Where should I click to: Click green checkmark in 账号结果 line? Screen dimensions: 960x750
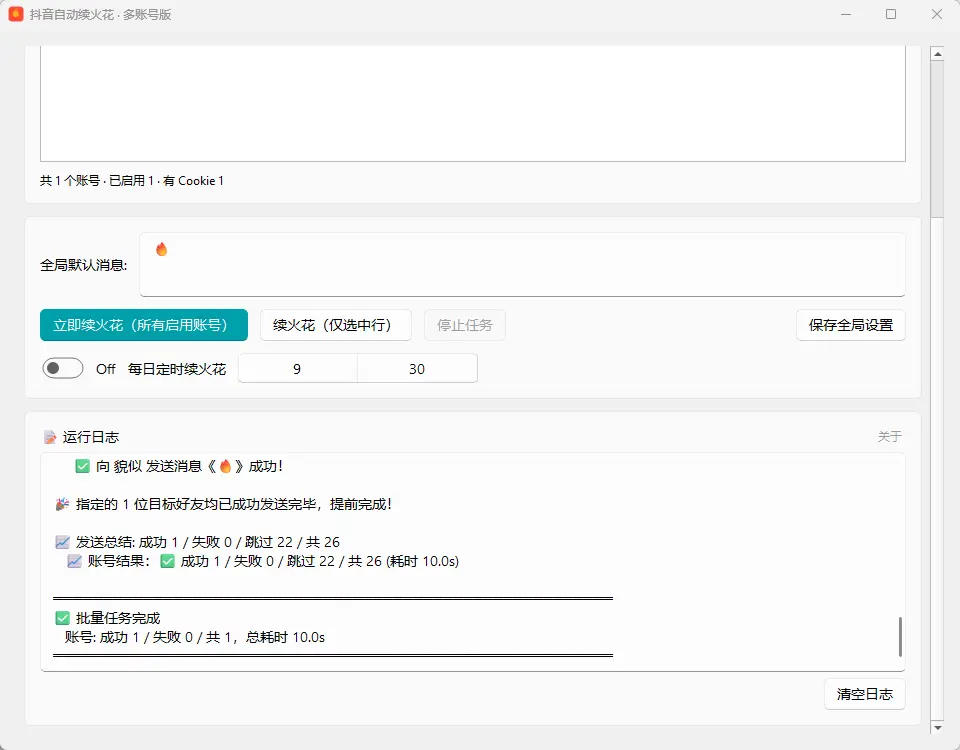(x=168, y=561)
